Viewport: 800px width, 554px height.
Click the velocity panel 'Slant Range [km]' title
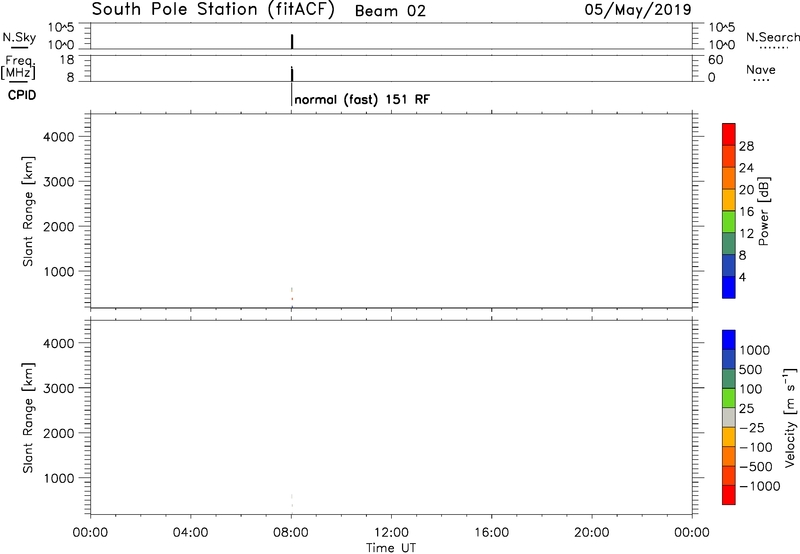(x=28, y=418)
